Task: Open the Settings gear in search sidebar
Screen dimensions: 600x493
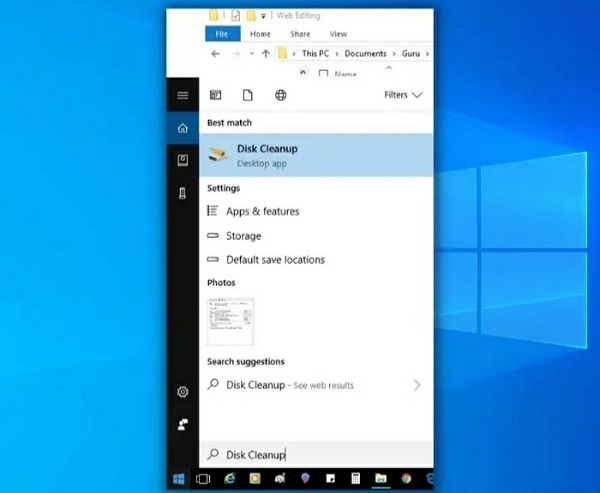Action: (183, 392)
